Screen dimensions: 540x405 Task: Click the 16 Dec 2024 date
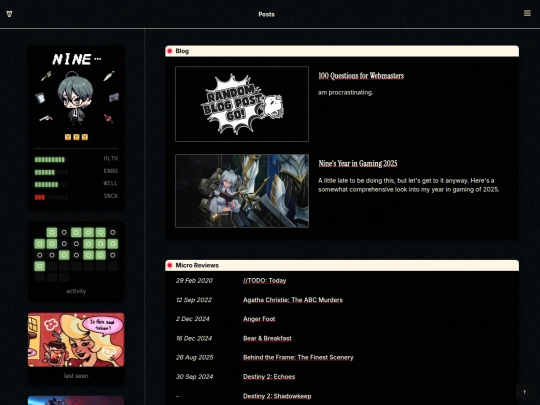point(194,339)
